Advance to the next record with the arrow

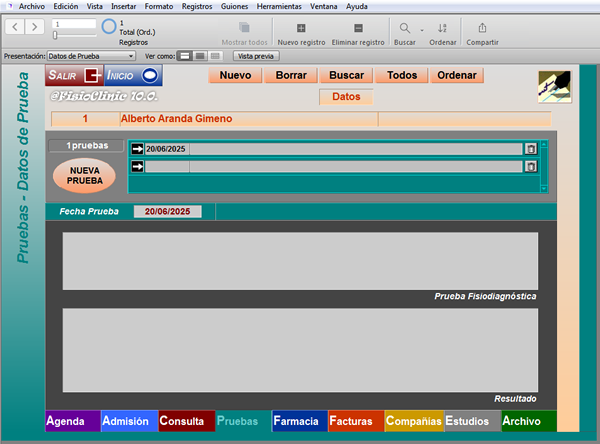coord(34,27)
